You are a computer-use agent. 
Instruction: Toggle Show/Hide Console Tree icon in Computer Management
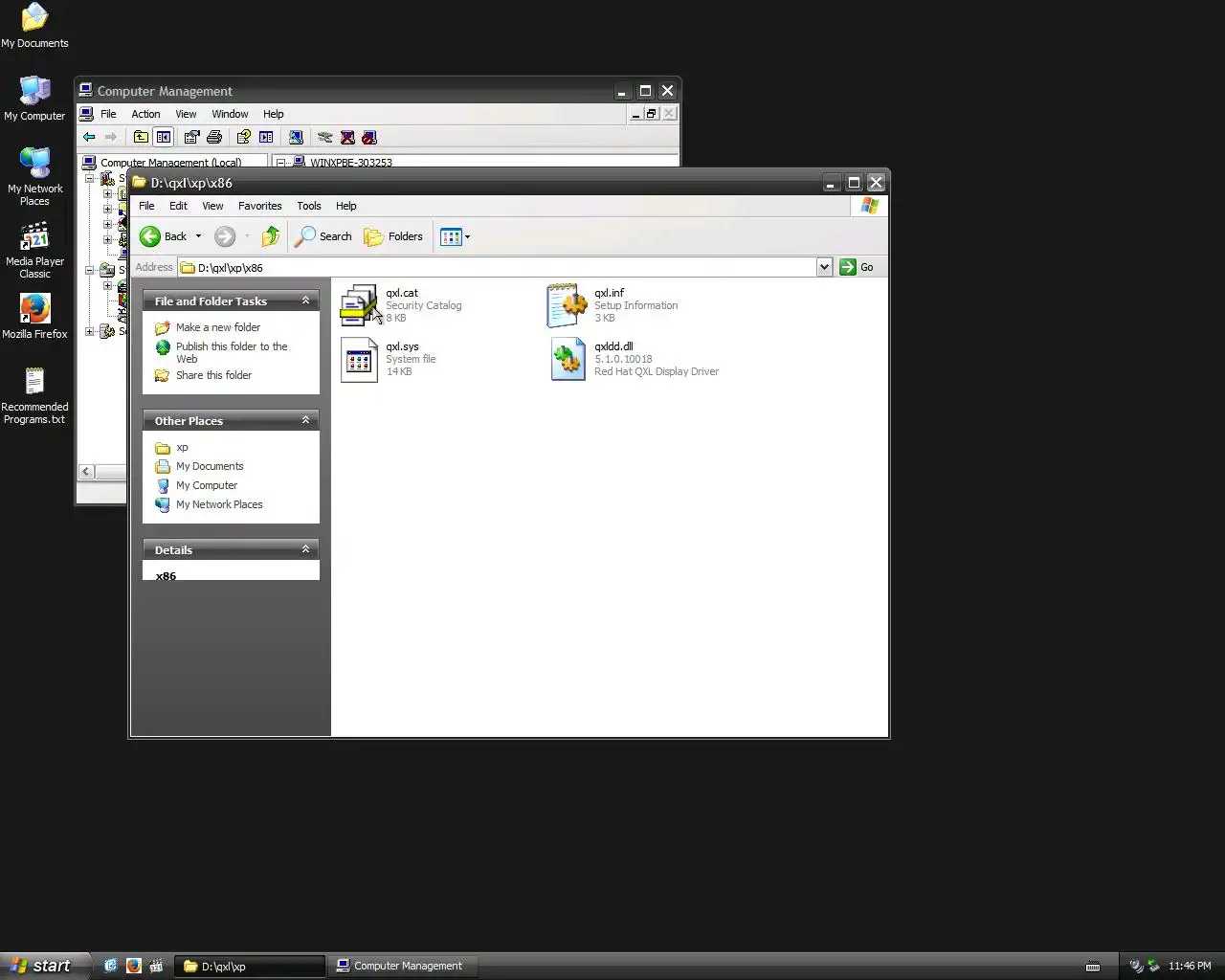point(164,137)
